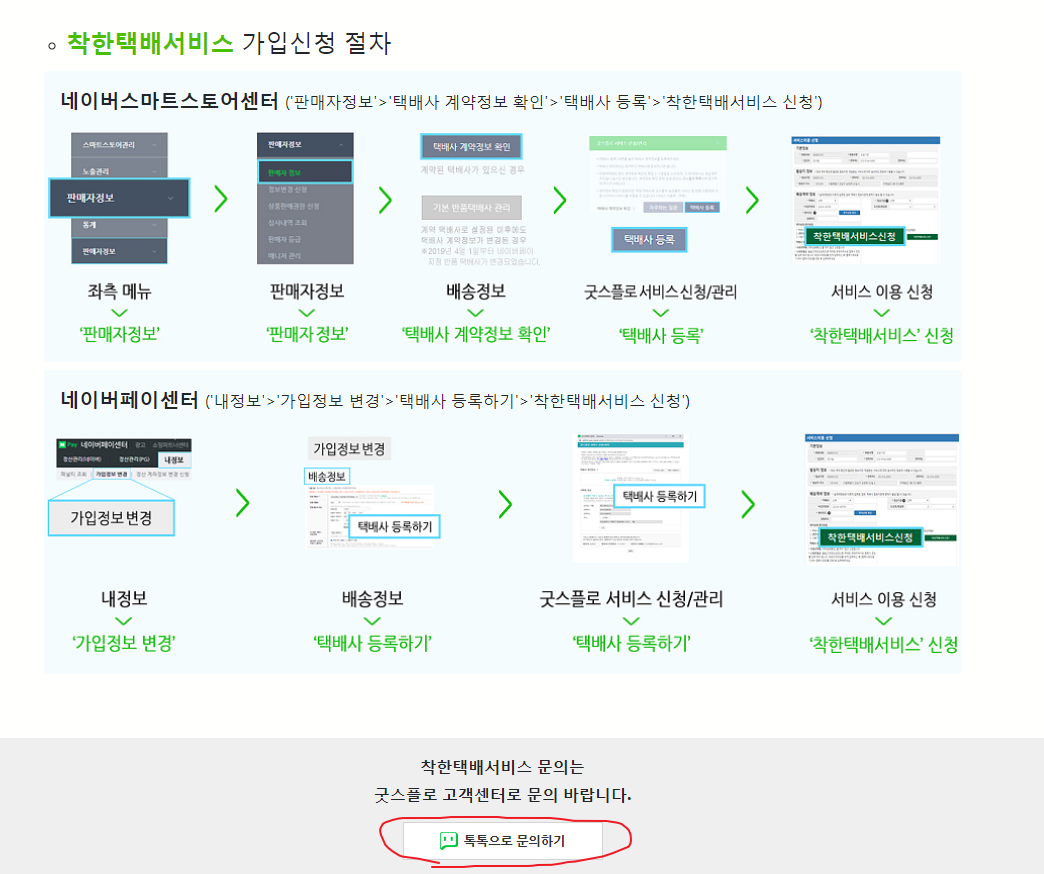Click the 톡톡으로 문의하기 button
The image size is (1044, 874).
coord(503,841)
